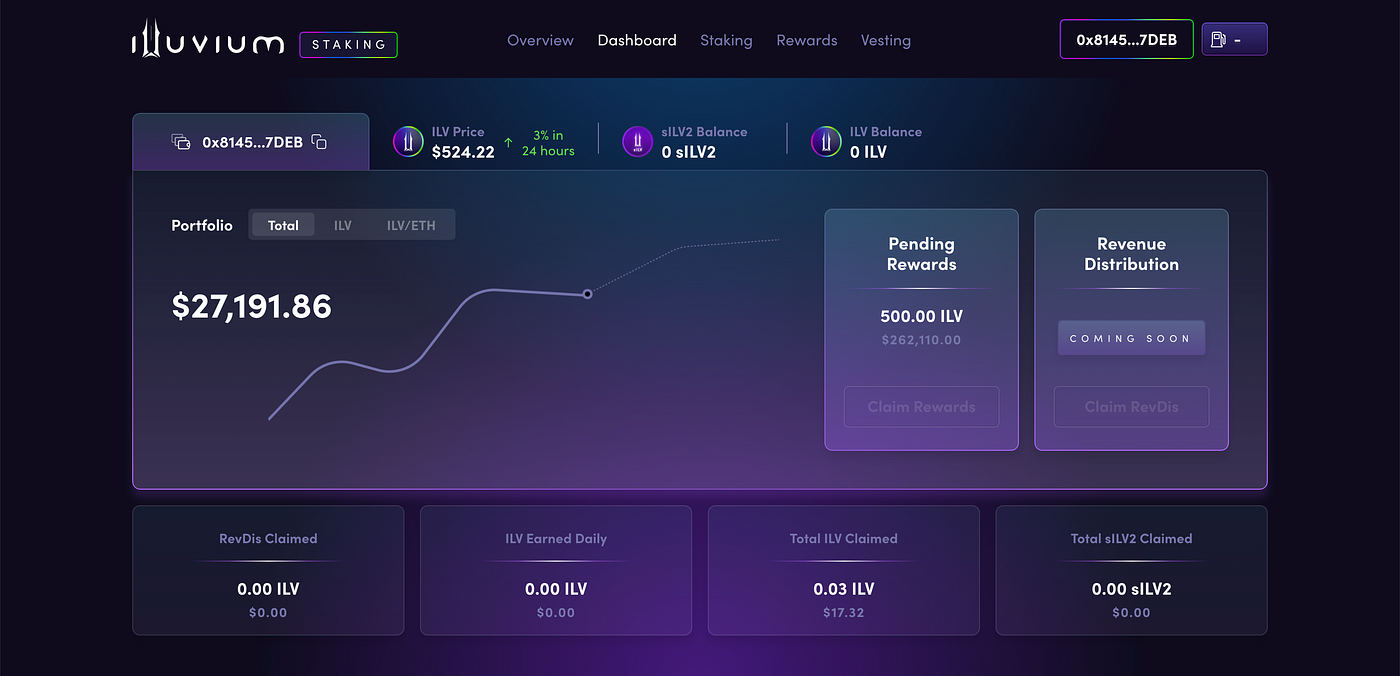Go to the Rewards page
Screen dimensions: 1400x676
tap(807, 40)
